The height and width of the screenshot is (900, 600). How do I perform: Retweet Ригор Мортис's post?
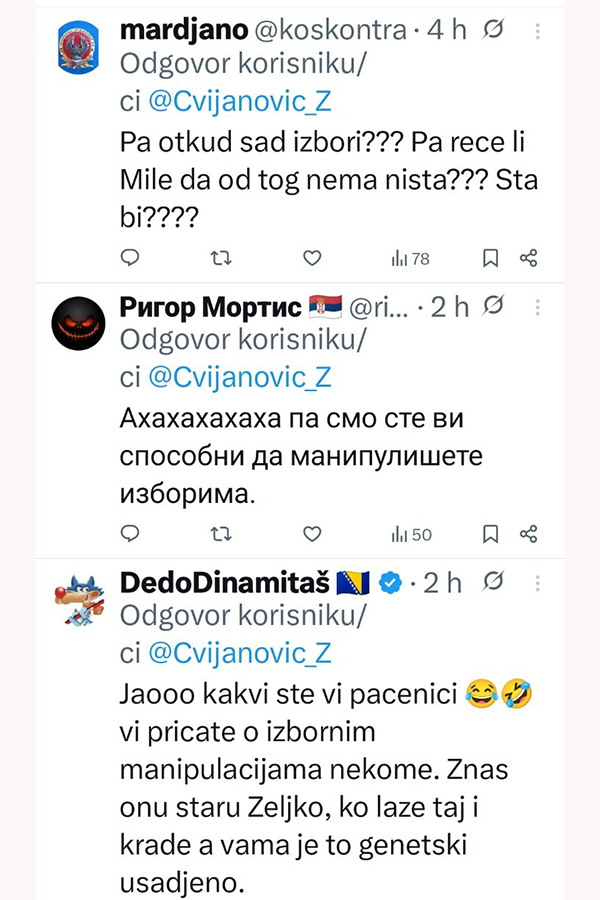pyautogui.click(x=222, y=534)
